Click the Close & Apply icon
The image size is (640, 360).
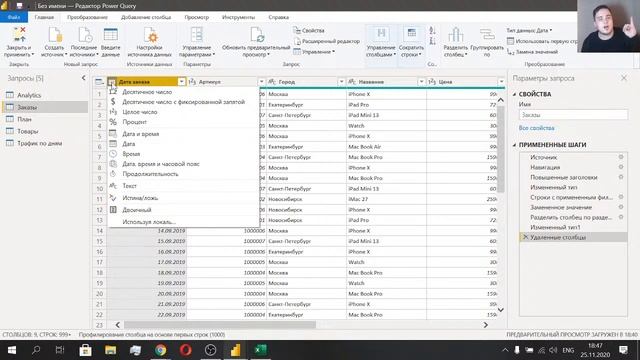click(x=19, y=35)
